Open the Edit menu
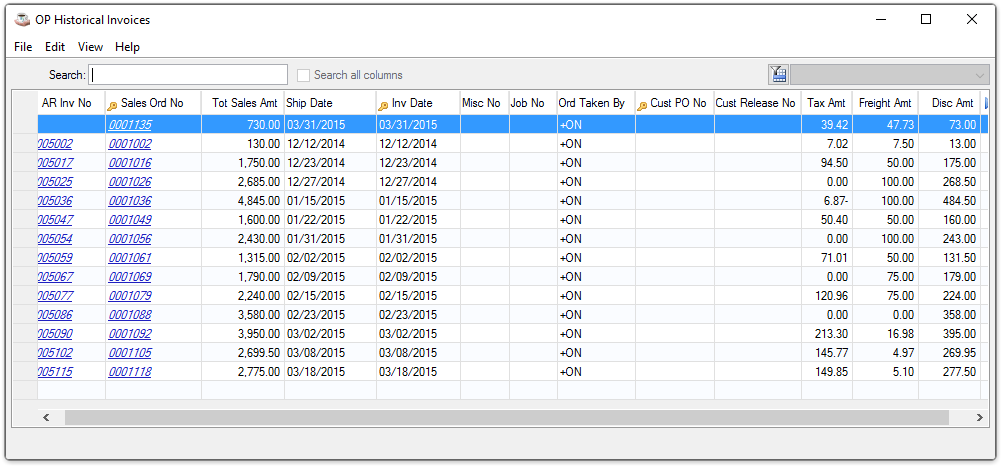1005x469 pixels. pyautogui.click(x=55, y=47)
